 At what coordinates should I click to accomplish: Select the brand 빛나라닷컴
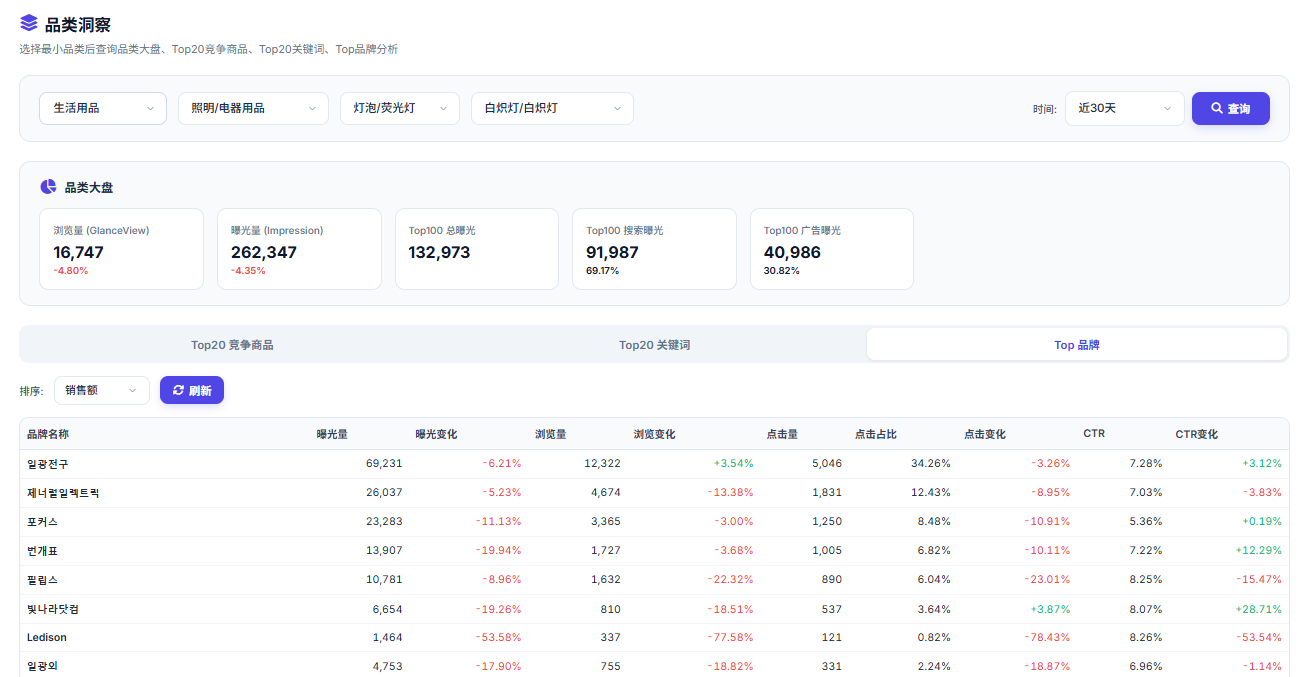53,609
